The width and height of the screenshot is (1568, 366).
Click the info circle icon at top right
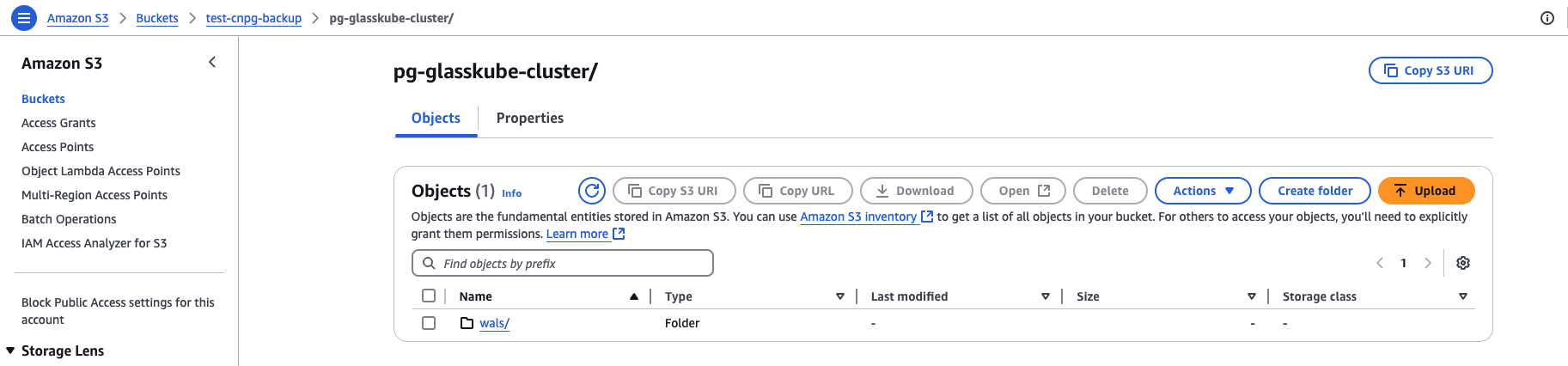point(1547,18)
